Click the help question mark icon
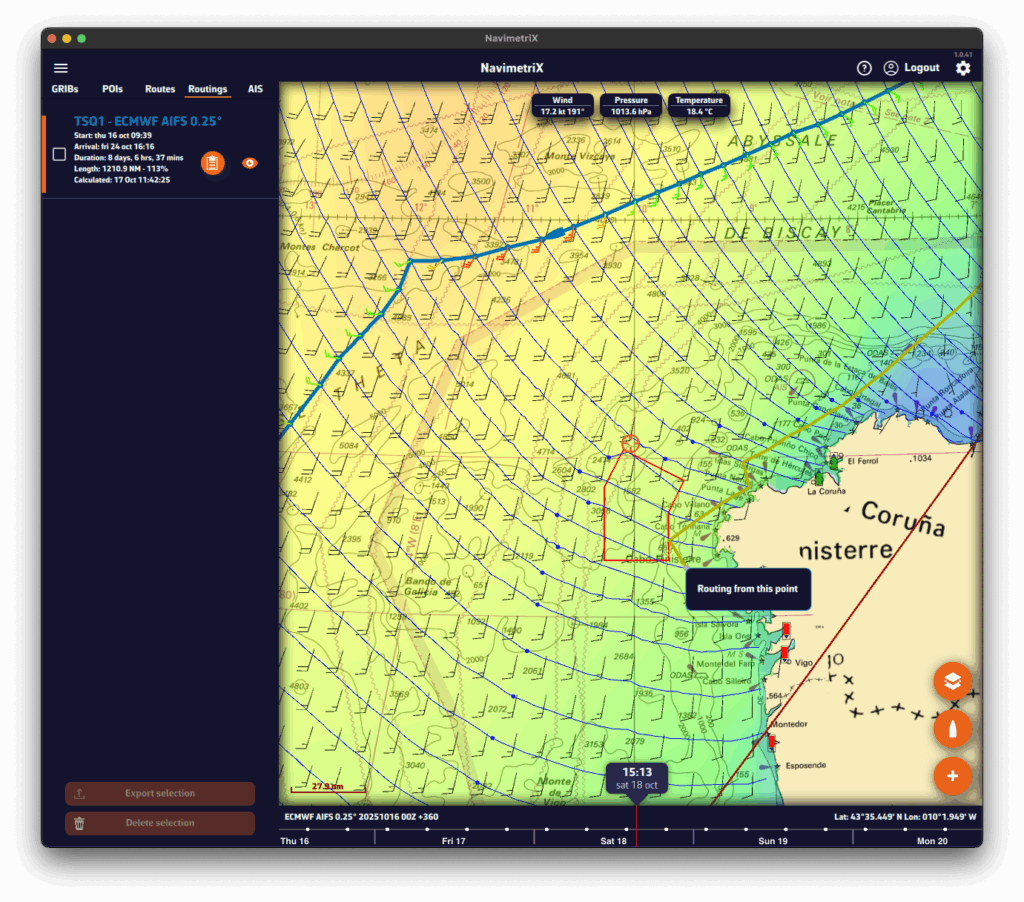Screen dimensions: 1024x902 [864, 68]
